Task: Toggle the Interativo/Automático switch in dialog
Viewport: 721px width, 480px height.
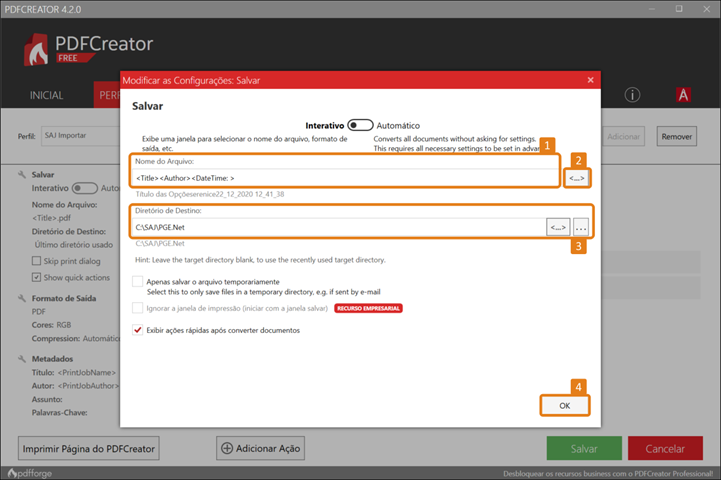Action: coord(360,126)
